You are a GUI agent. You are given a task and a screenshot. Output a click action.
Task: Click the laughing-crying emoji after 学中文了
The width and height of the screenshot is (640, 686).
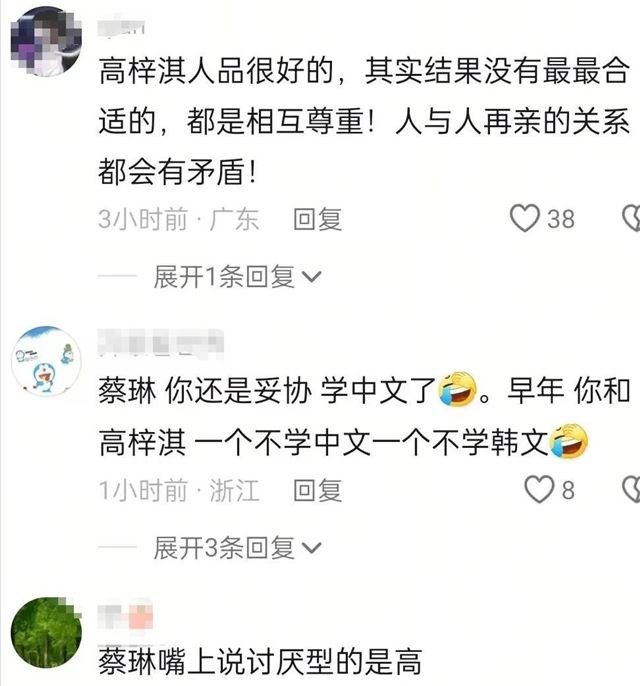pos(458,389)
